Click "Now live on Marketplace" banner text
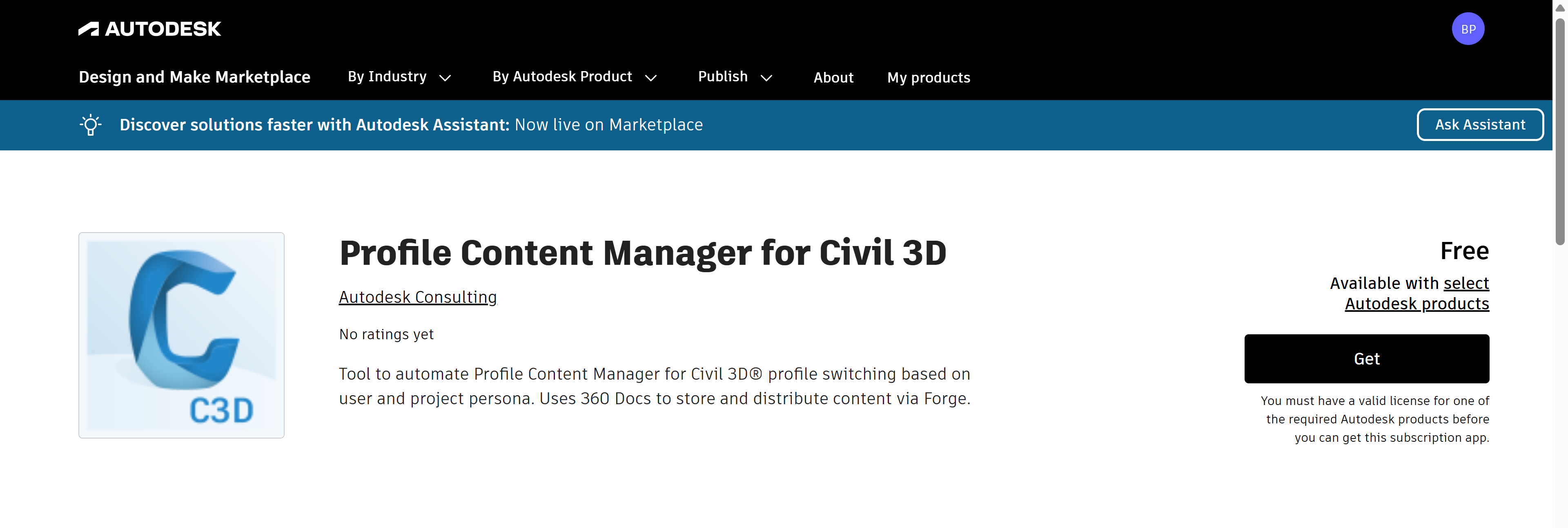 (x=609, y=125)
